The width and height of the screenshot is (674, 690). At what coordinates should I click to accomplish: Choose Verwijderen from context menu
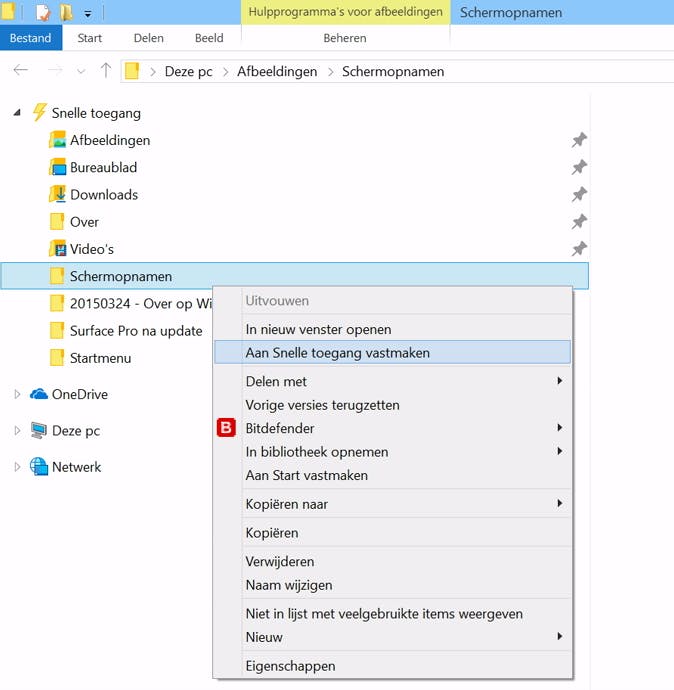392,562
